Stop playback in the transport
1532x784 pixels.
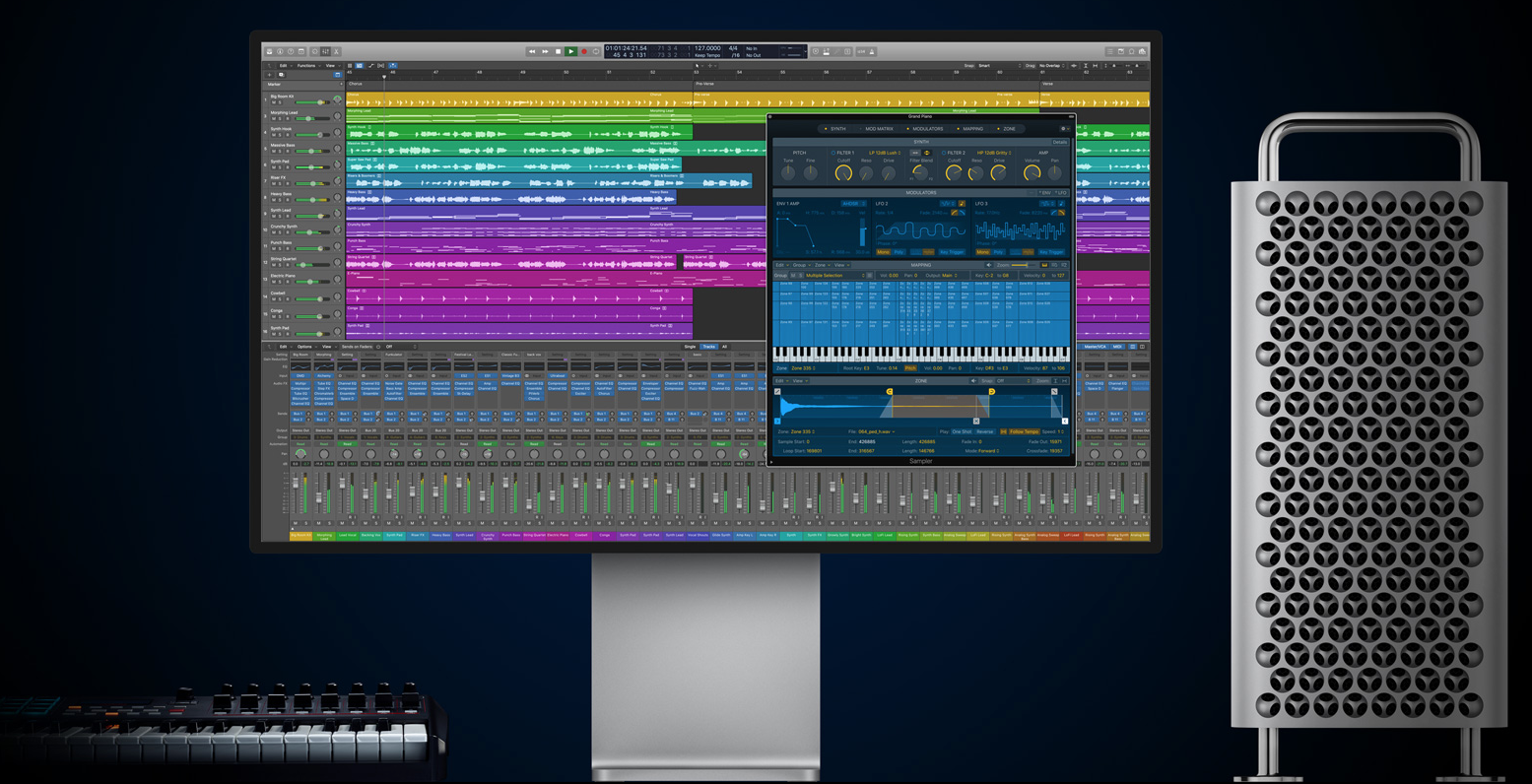point(558,51)
